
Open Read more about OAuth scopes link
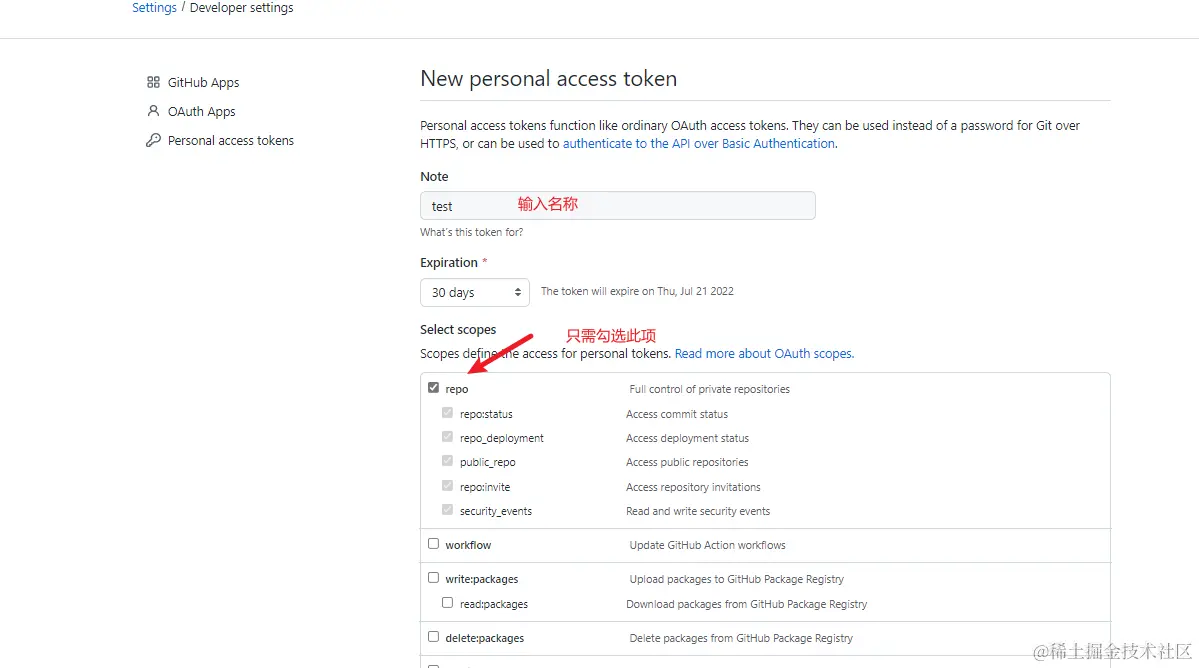point(764,353)
